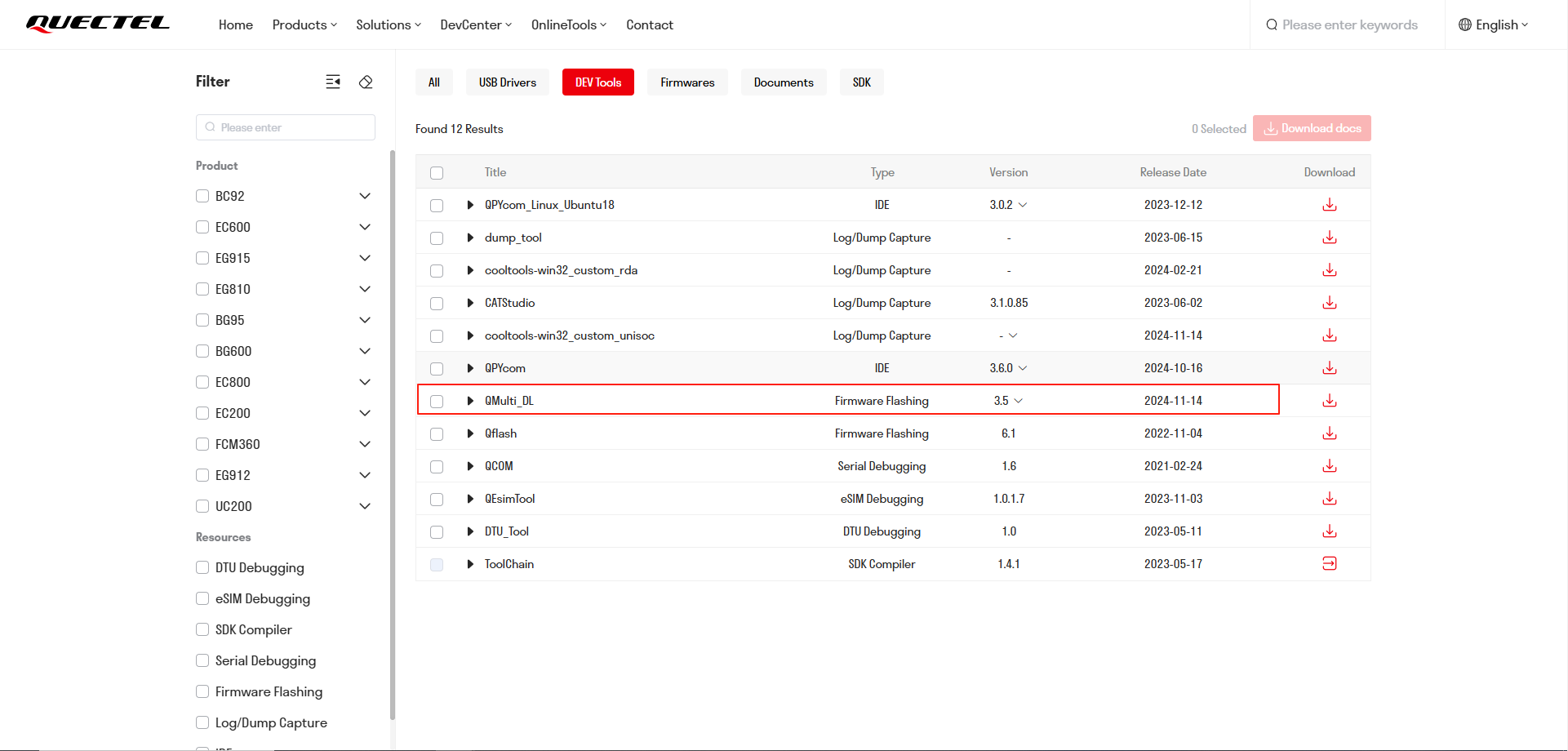Click the 'Qflash' title text
The height and width of the screenshot is (751, 1568).
[500, 433]
